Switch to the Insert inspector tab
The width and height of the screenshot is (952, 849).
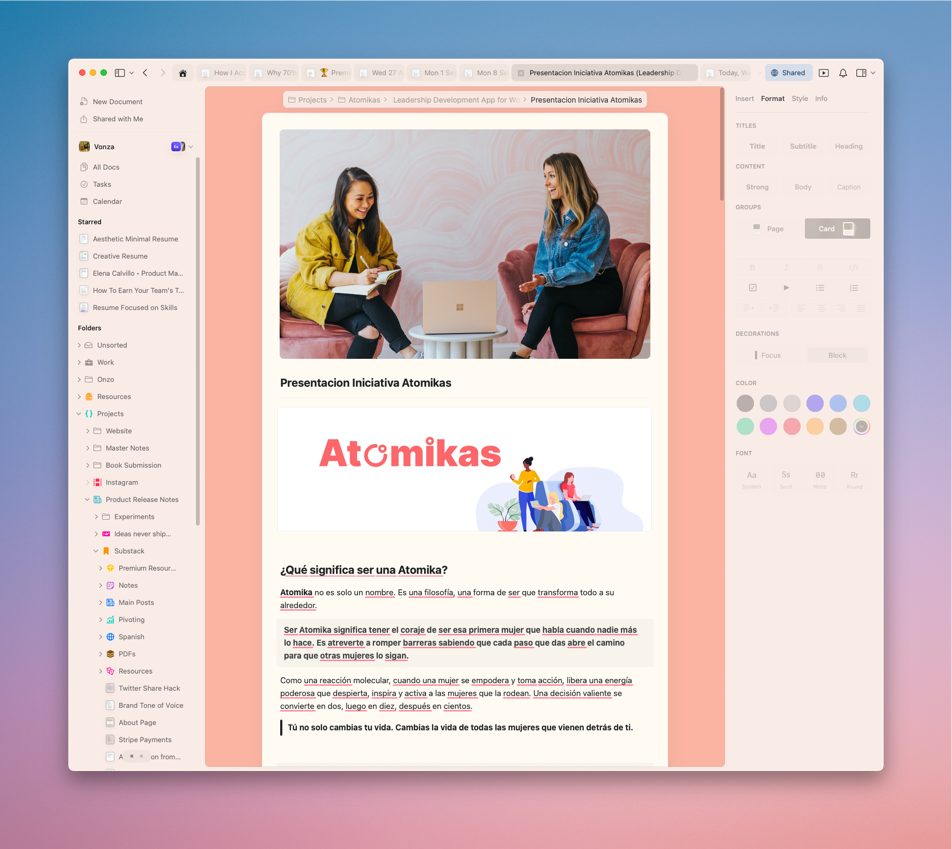[744, 98]
